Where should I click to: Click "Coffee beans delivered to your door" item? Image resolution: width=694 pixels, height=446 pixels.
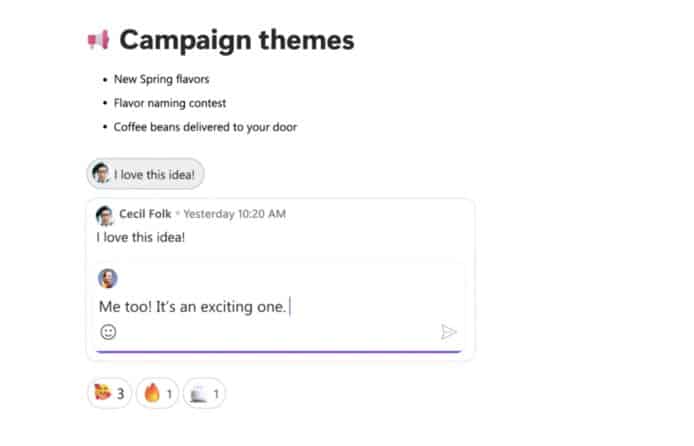pos(204,127)
